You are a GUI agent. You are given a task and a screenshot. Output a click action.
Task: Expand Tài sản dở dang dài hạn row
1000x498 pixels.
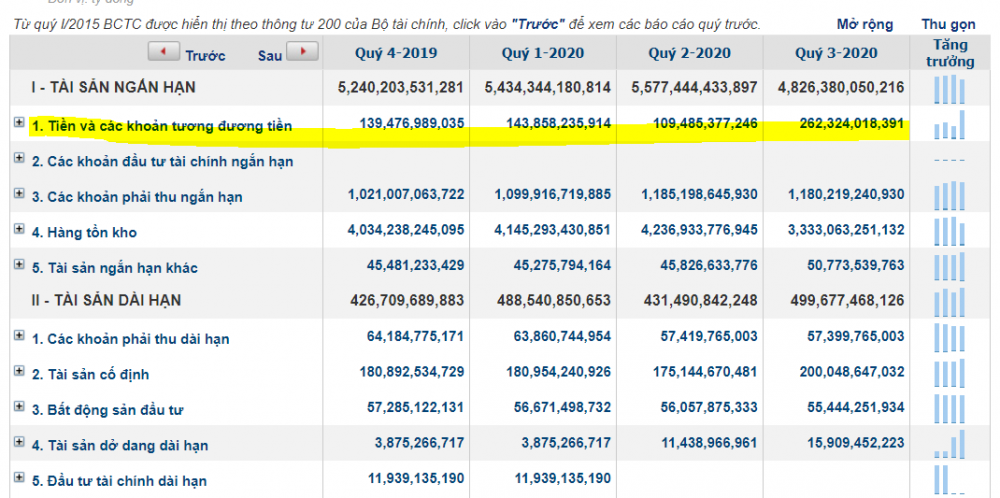click(19, 442)
